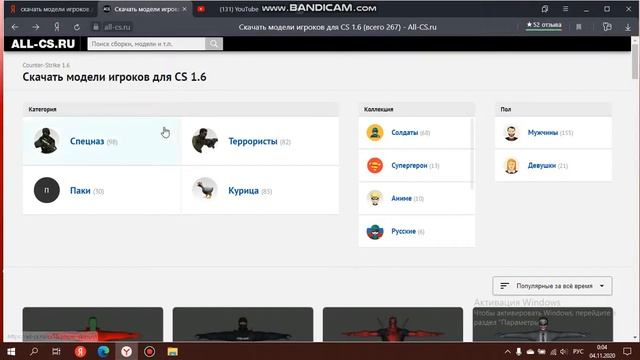Screen dimensions: 640x360
Task: Click the magnifier search button
Action: tap(214, 44)
